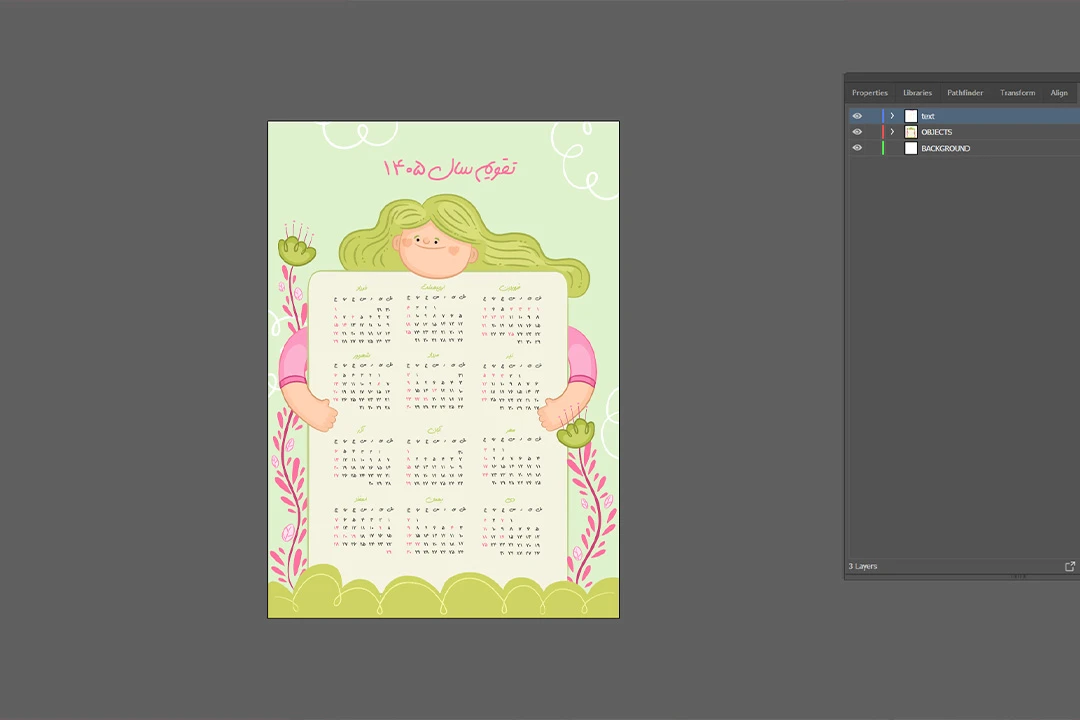Click the blue color bar of text layer
The image size is (1080, 720).
(x=883, y=116)
